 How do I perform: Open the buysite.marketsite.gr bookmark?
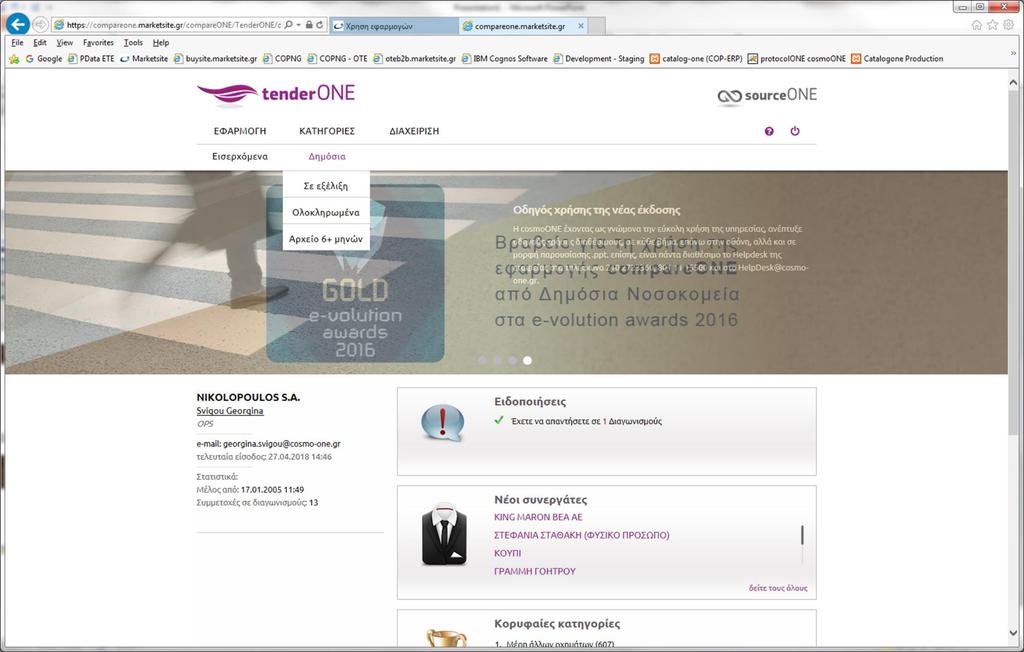coord(216,59)
